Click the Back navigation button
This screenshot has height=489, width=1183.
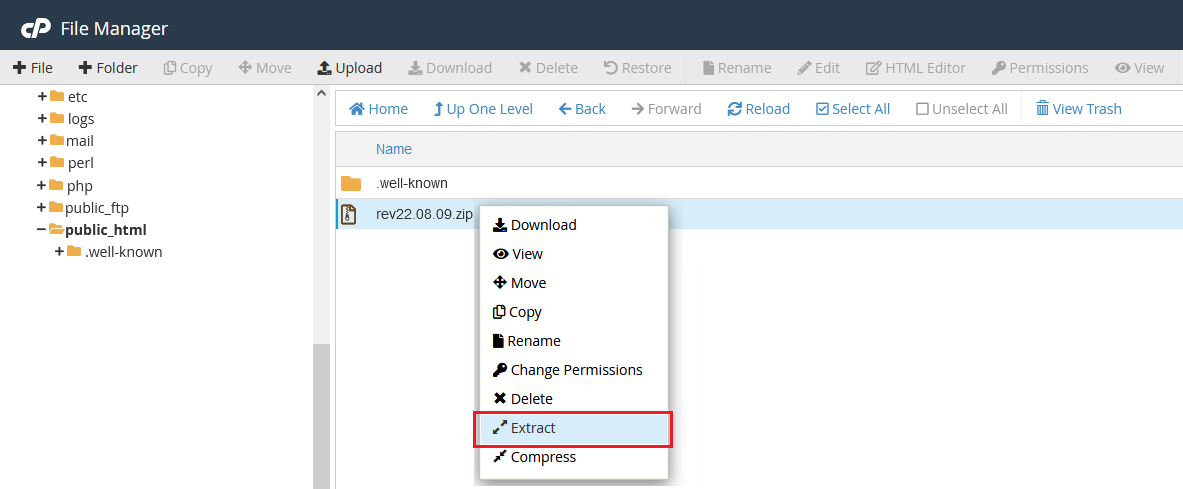tap(582, 109)
